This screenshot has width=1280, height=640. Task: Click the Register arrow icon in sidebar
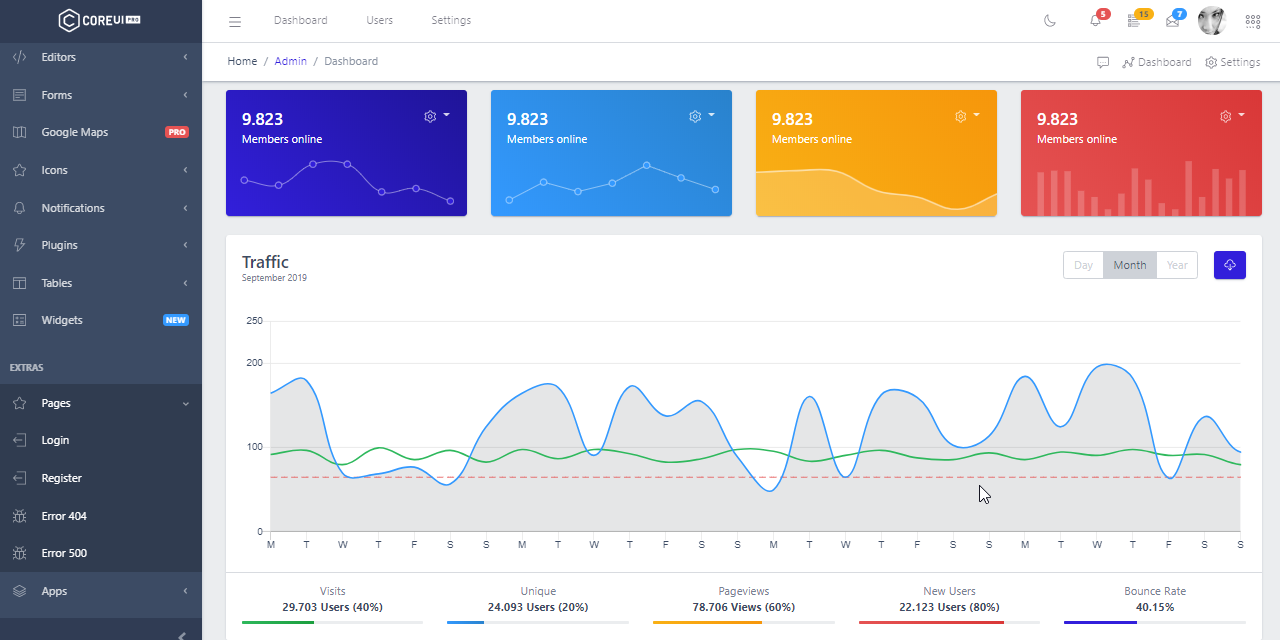pos(19,478)
